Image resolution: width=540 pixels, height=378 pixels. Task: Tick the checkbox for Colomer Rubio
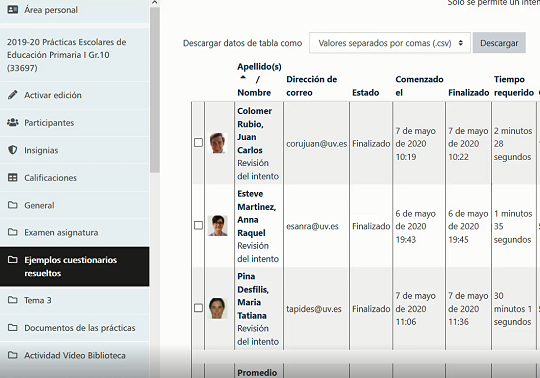tap(198, 143)
